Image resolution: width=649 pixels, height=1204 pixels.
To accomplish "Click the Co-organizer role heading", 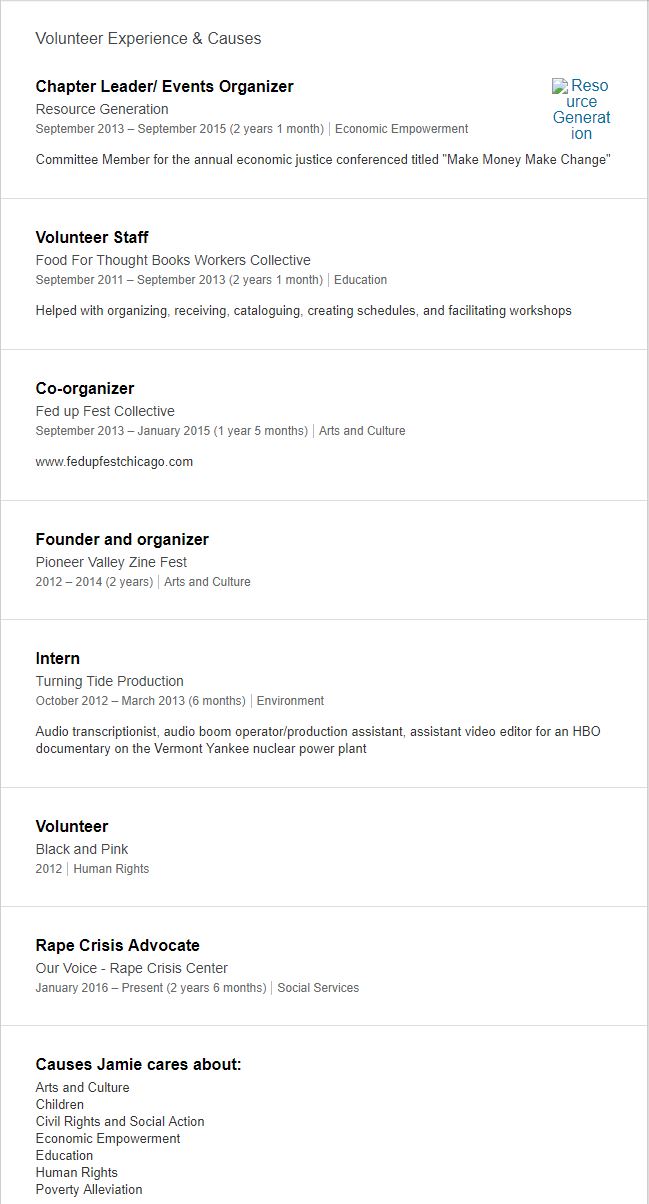I will [85, 389].
